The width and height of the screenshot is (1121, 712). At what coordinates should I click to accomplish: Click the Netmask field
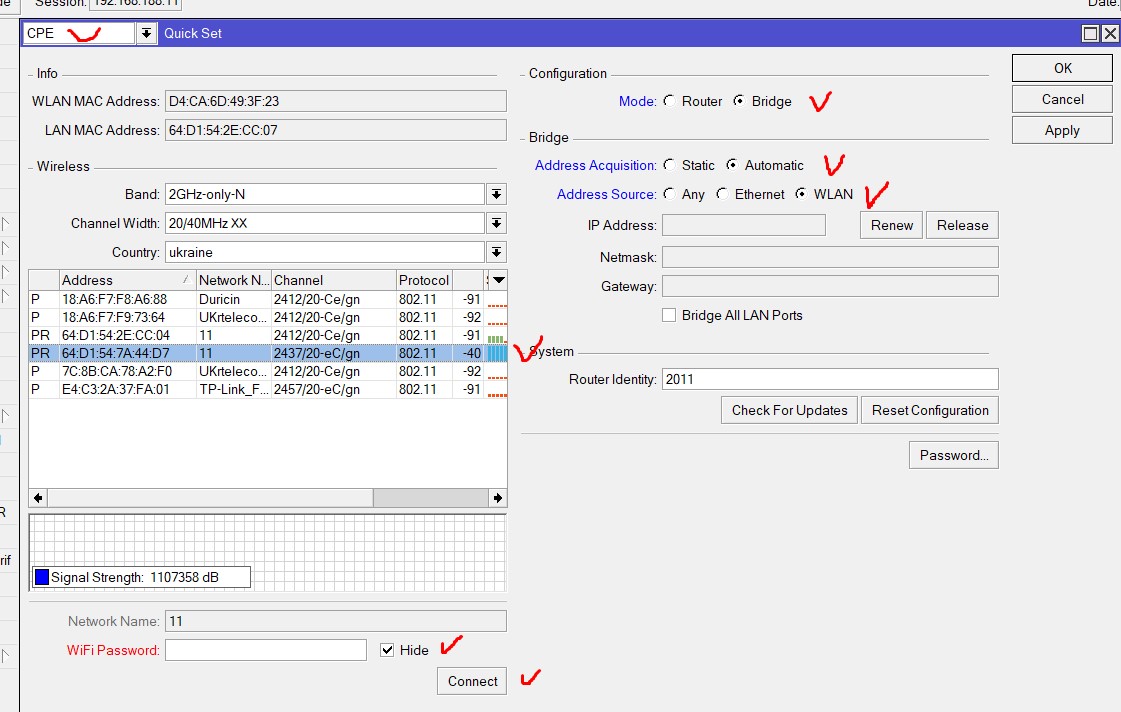tap(830, 257)
